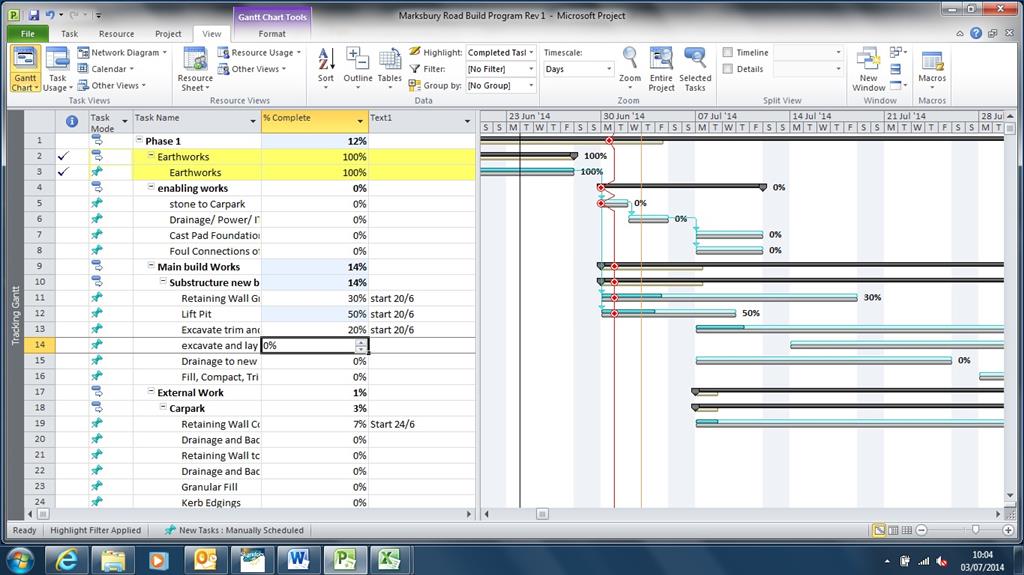The image size is (1024, 575).
Task: Click the Save icon in quick access toolbar
Action: pos(33,15)
